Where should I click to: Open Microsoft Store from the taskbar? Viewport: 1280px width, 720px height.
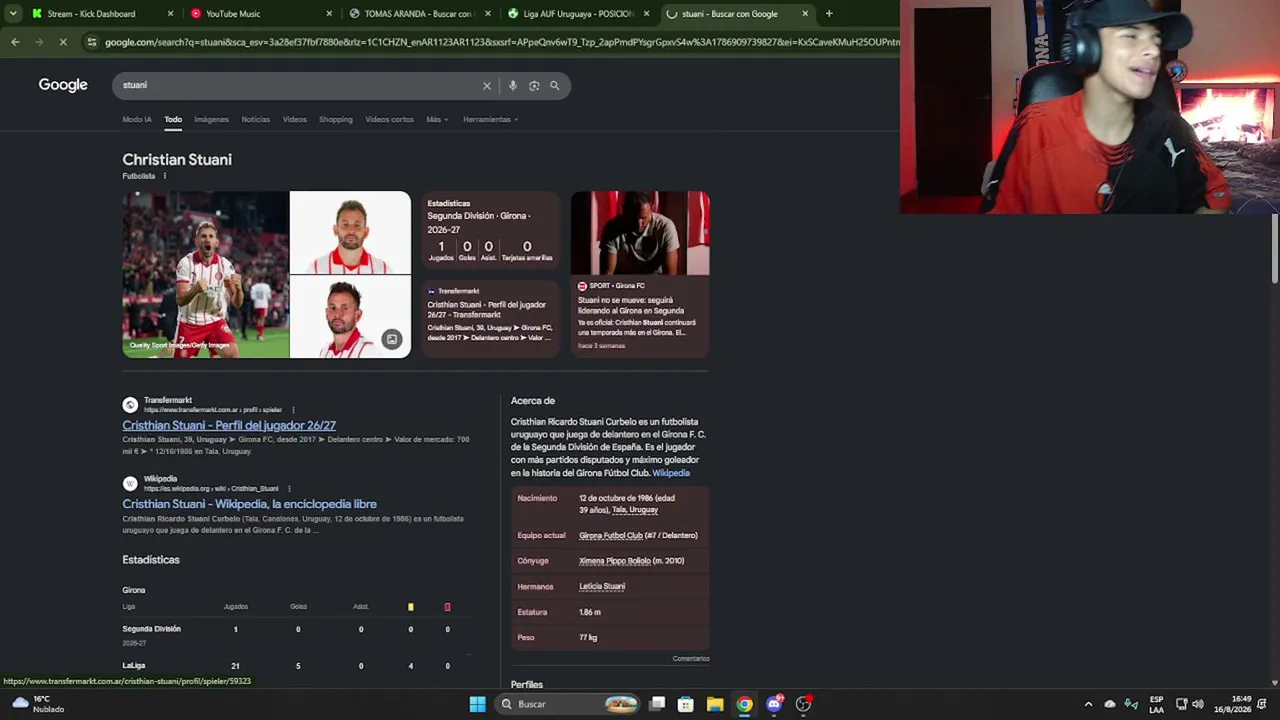pos(686,704)
